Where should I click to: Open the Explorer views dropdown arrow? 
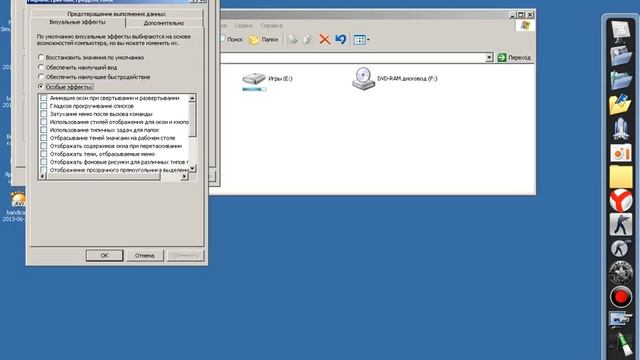click(368, 40)
